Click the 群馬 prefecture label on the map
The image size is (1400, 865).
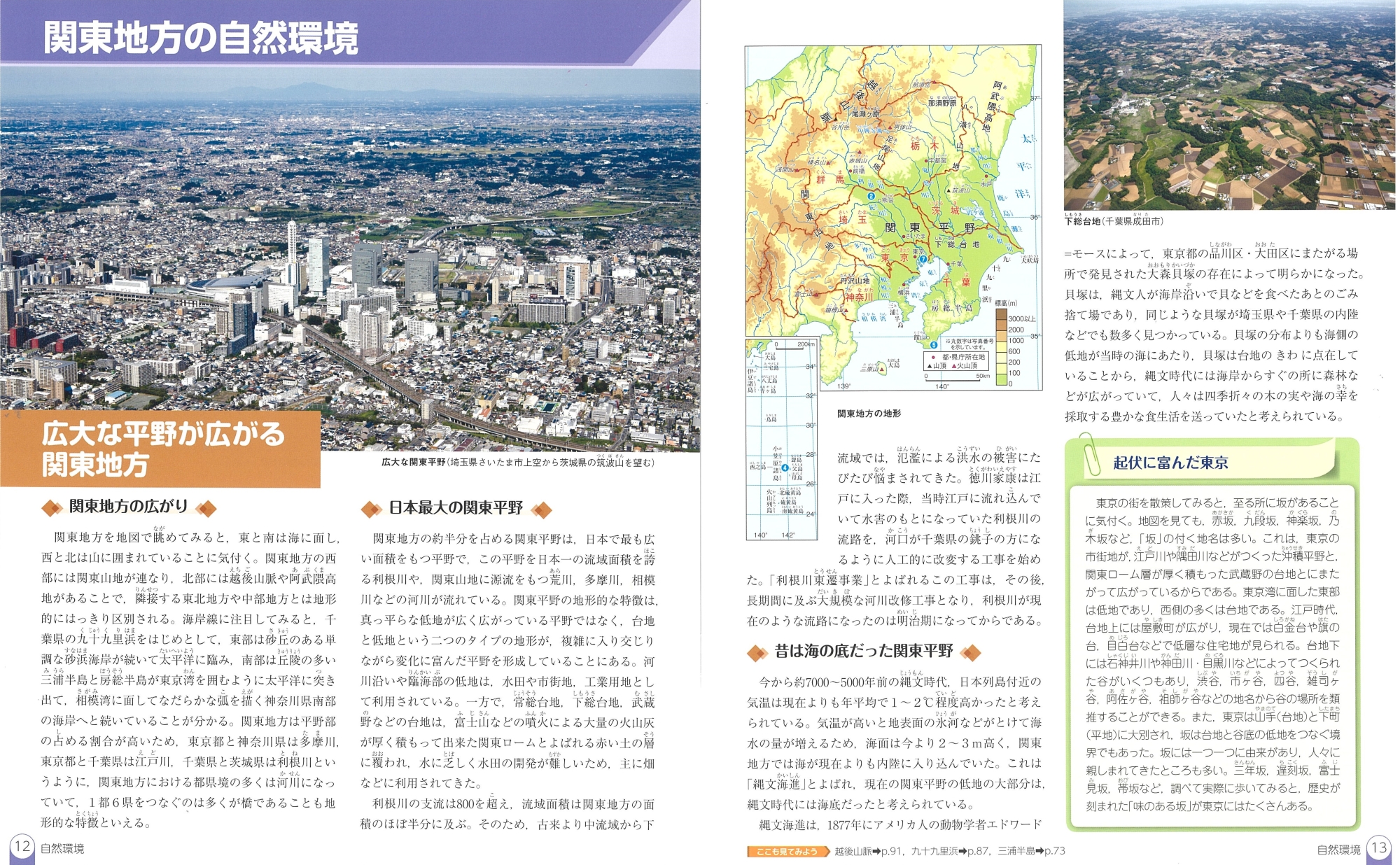(x=830, y=180)
